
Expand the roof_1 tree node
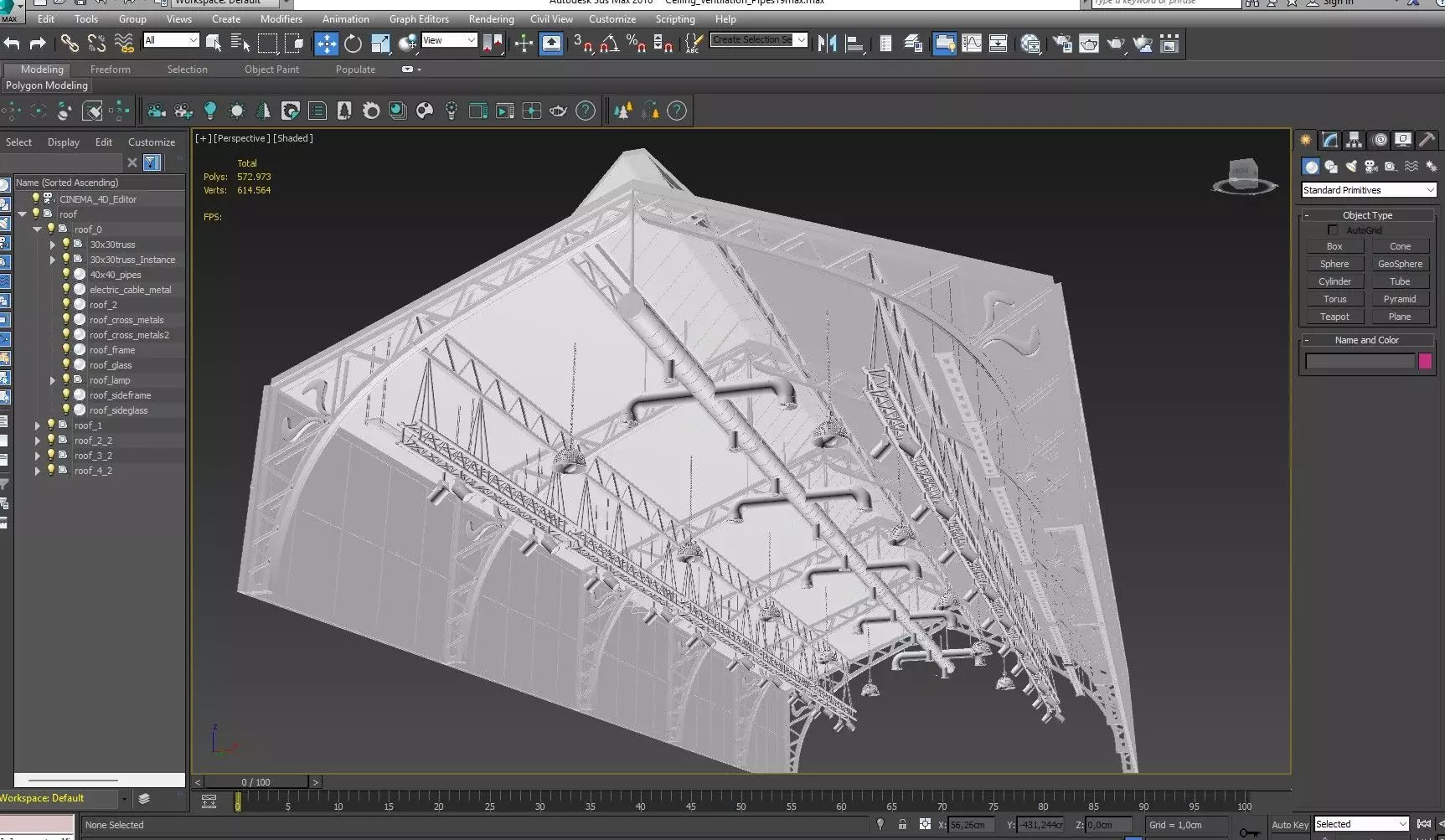pos(37,425)
